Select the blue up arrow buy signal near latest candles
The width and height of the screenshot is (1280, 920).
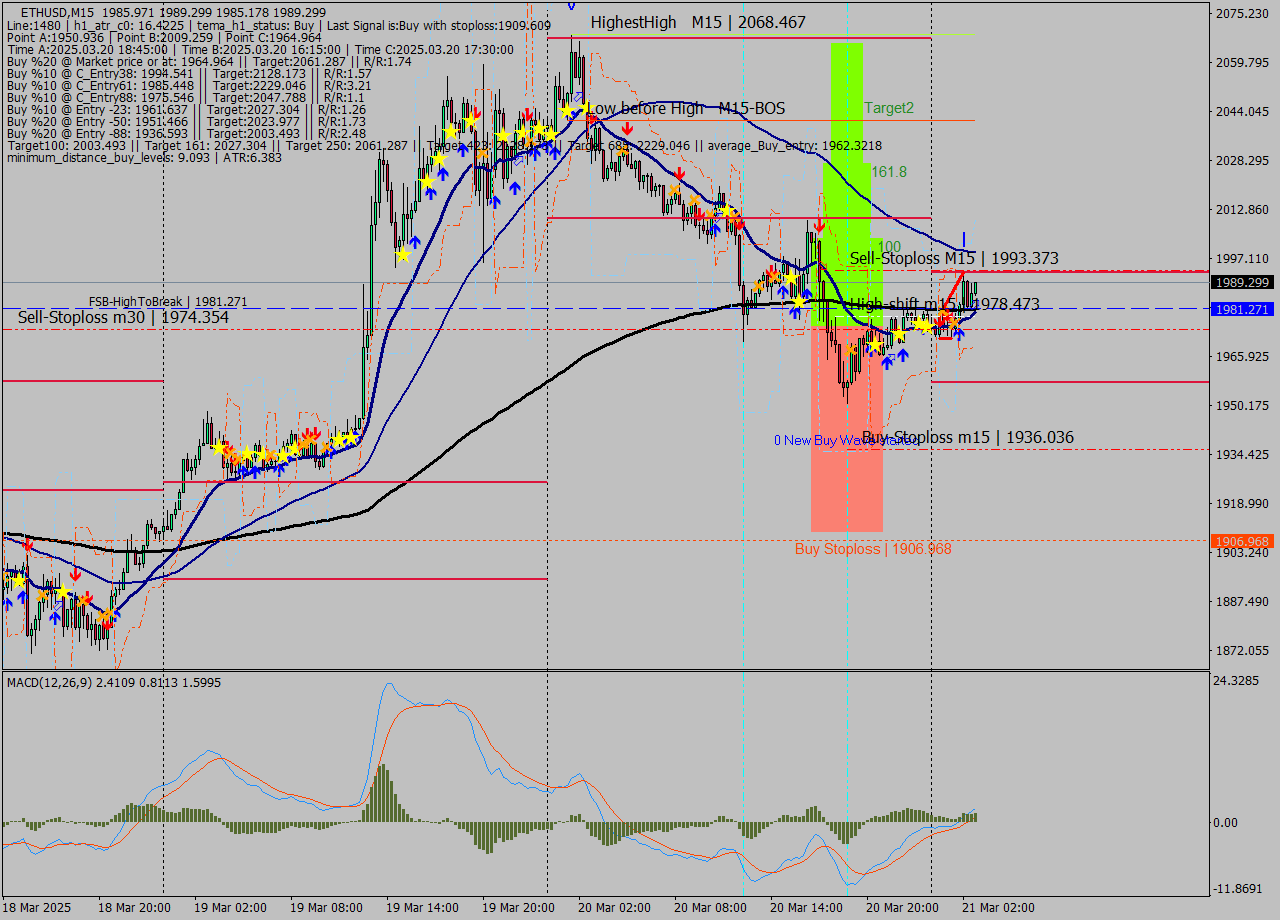[x=957, y=334]
